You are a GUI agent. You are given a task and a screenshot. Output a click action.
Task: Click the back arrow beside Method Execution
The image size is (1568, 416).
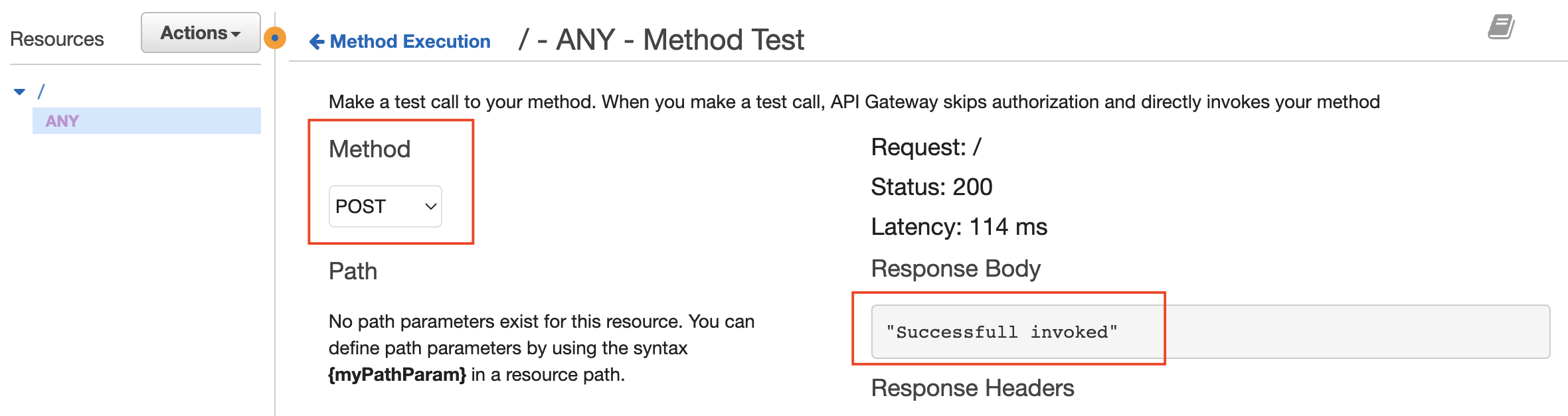[315, 41]
